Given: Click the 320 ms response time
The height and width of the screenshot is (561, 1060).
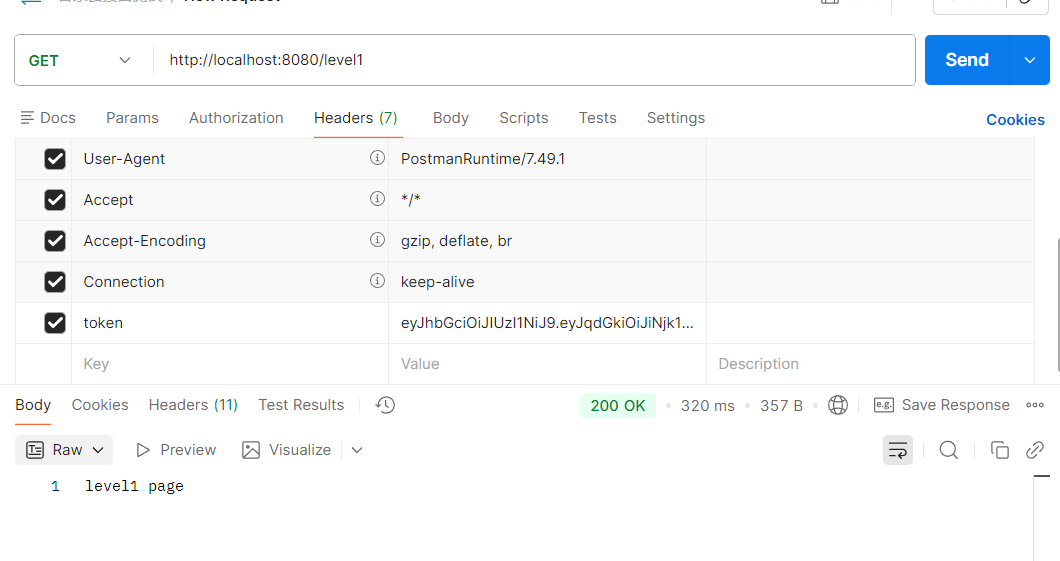Looking at the screenshot, I should click(707, 406).
